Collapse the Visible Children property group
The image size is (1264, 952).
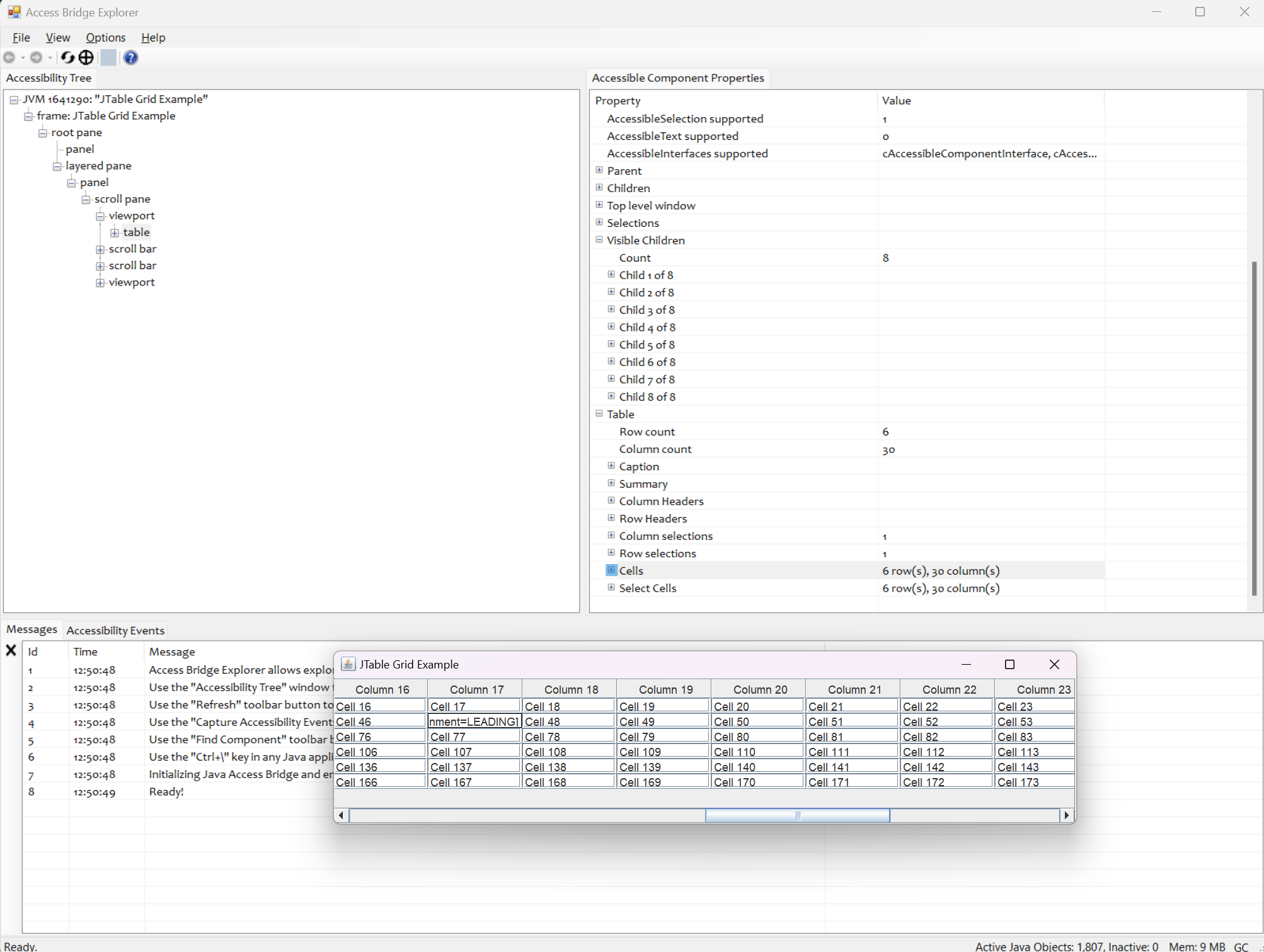(599, 240)
